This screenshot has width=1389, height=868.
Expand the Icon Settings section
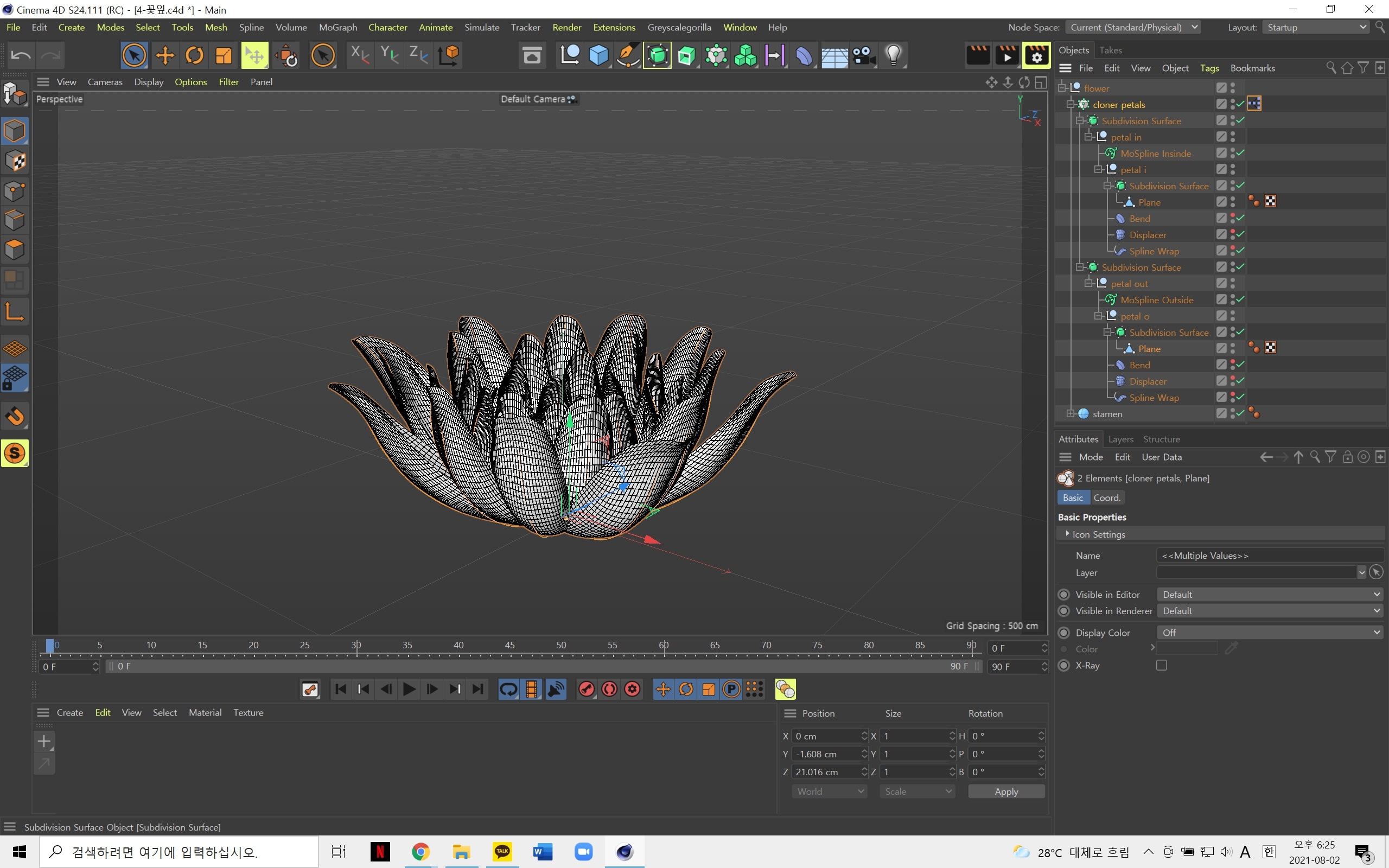point(1067,534)
